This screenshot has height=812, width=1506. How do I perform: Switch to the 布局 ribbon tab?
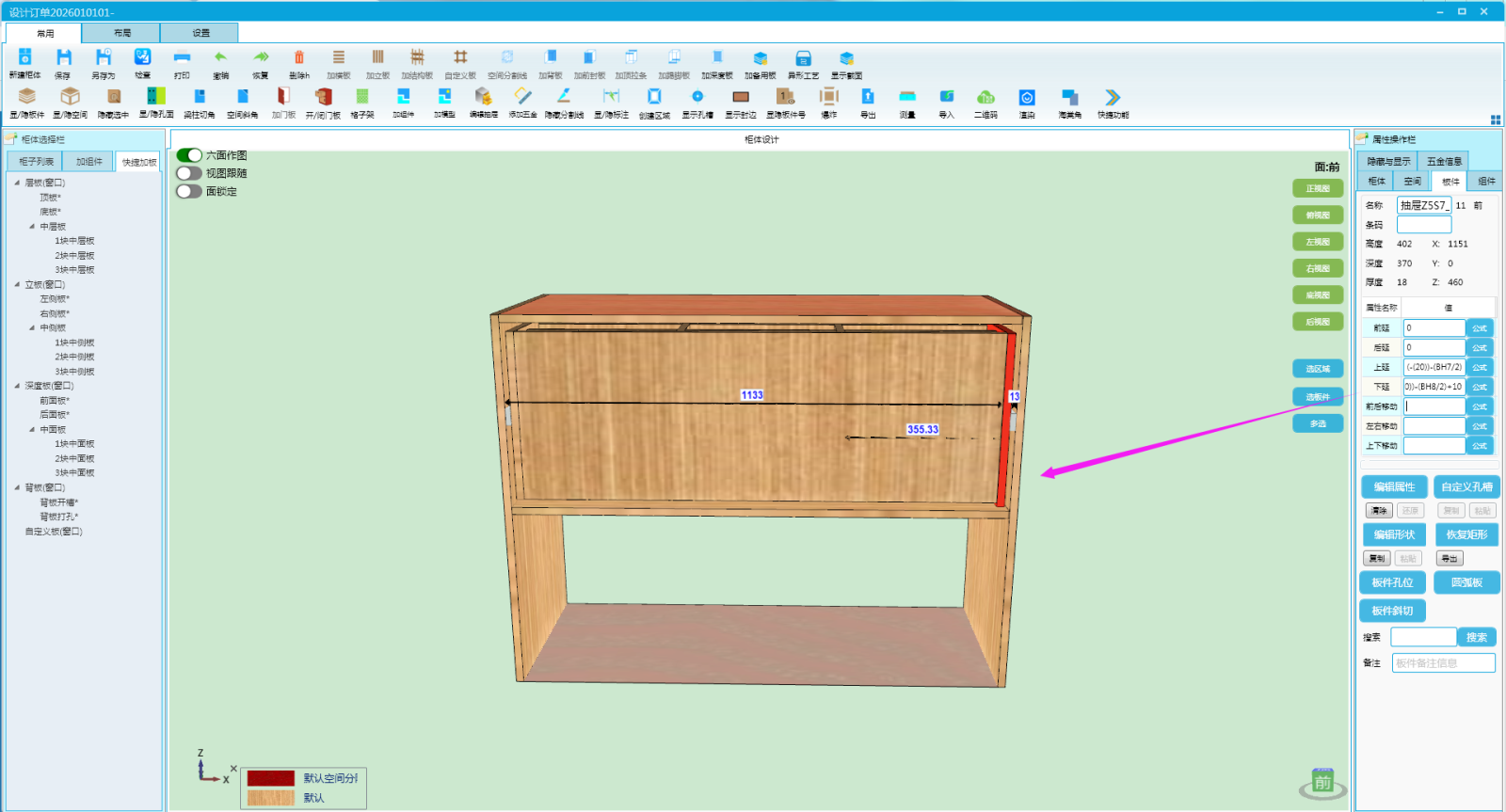click(122, 33)
